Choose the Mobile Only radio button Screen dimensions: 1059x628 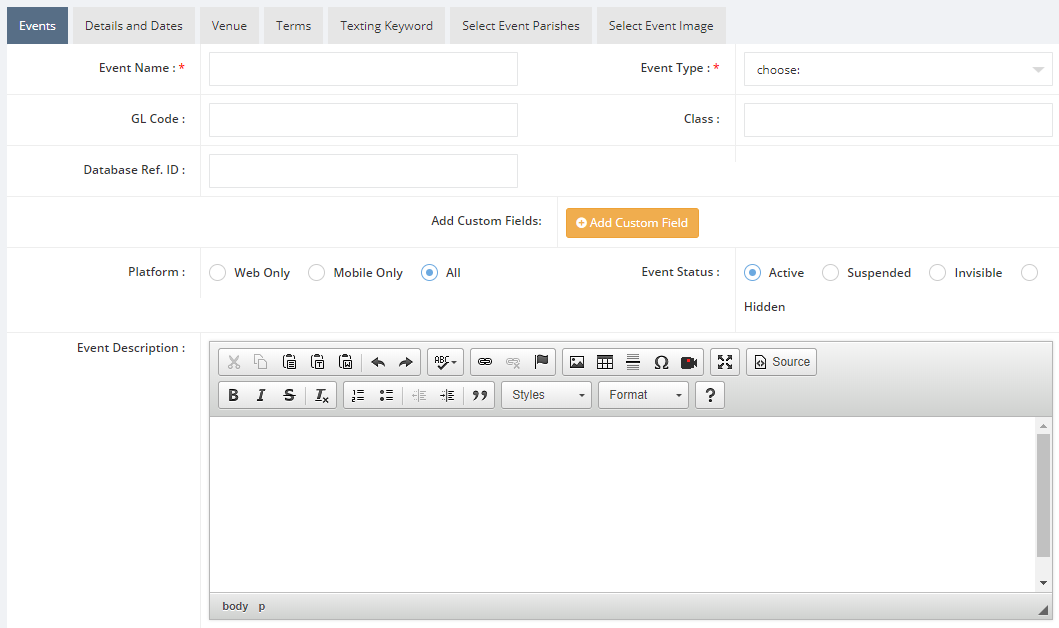pyautogui.click(x=317, y=273)
